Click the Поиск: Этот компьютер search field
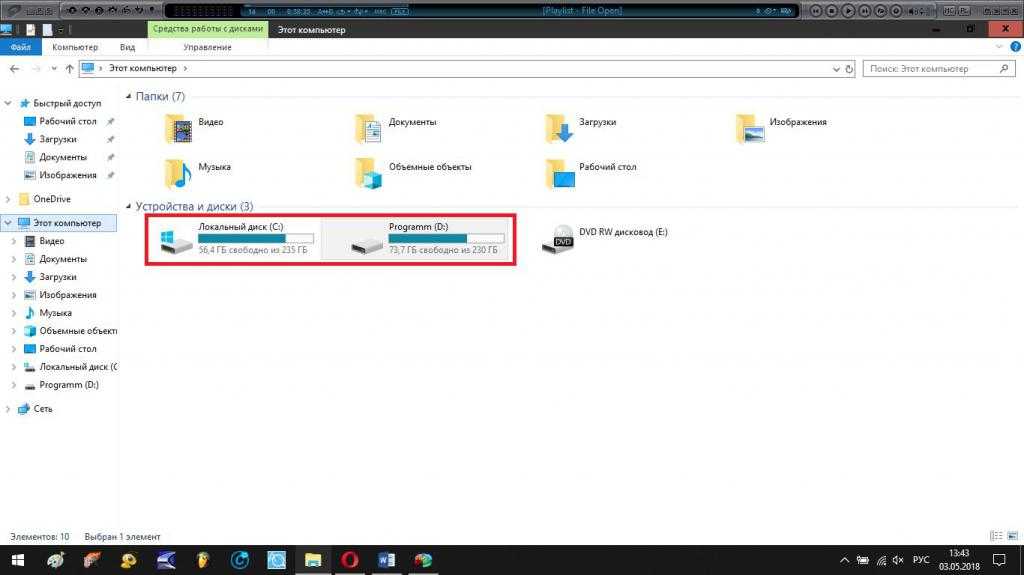 click(930, 69)
